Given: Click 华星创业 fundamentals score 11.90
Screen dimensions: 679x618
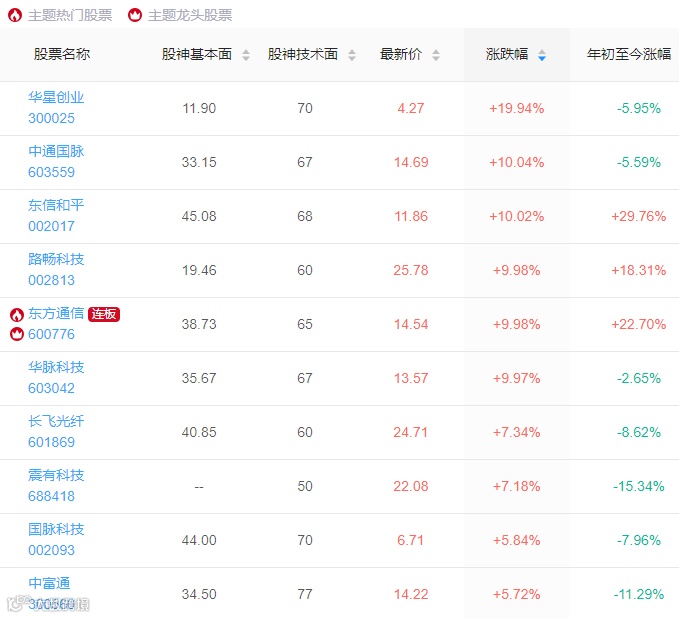Looking at the screenshot, I should [199, 108].
